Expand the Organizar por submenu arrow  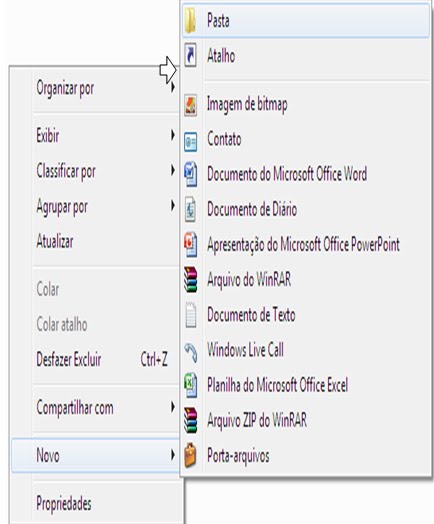[x=173, y=88]
